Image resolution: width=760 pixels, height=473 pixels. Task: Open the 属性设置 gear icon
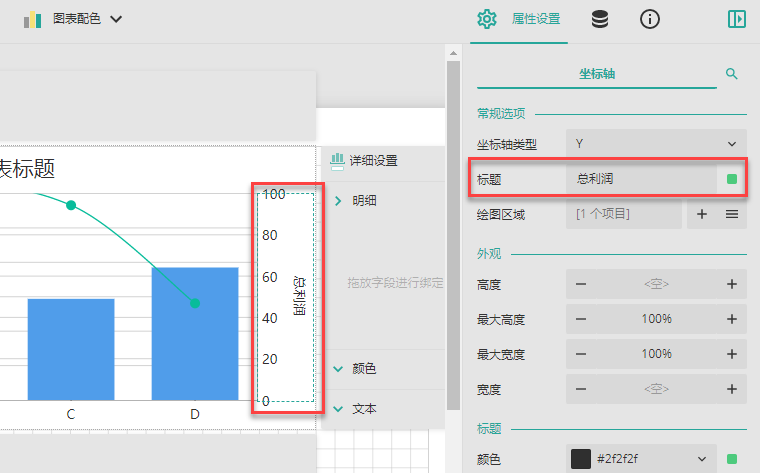(487, 19)
